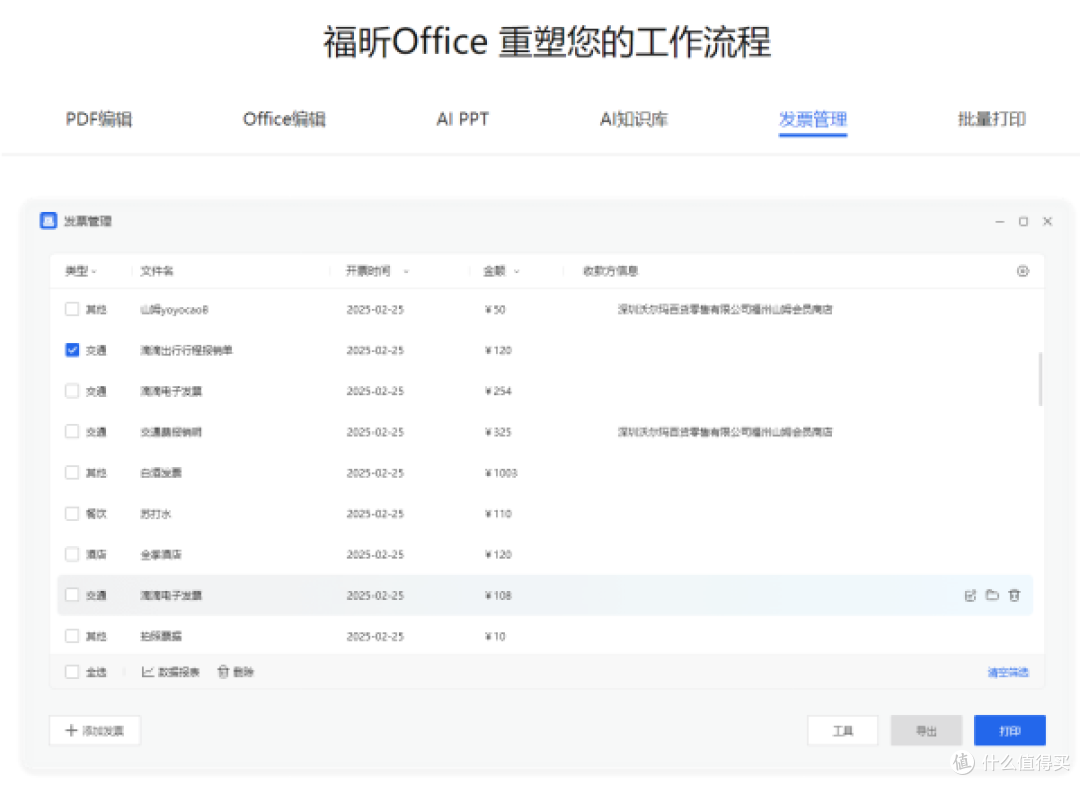Click the ¥108 amount cell
Screen dimensions: 1080x785
point(498,596)
